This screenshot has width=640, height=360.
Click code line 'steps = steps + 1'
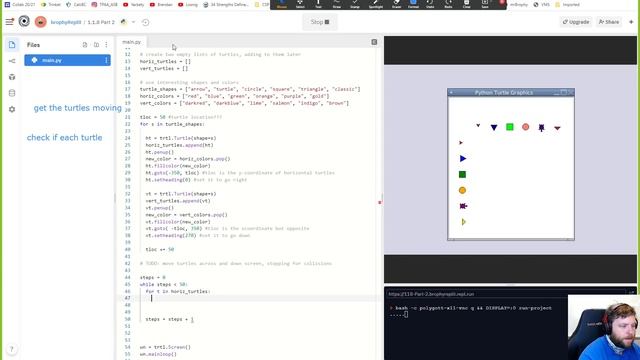point(169,319)
